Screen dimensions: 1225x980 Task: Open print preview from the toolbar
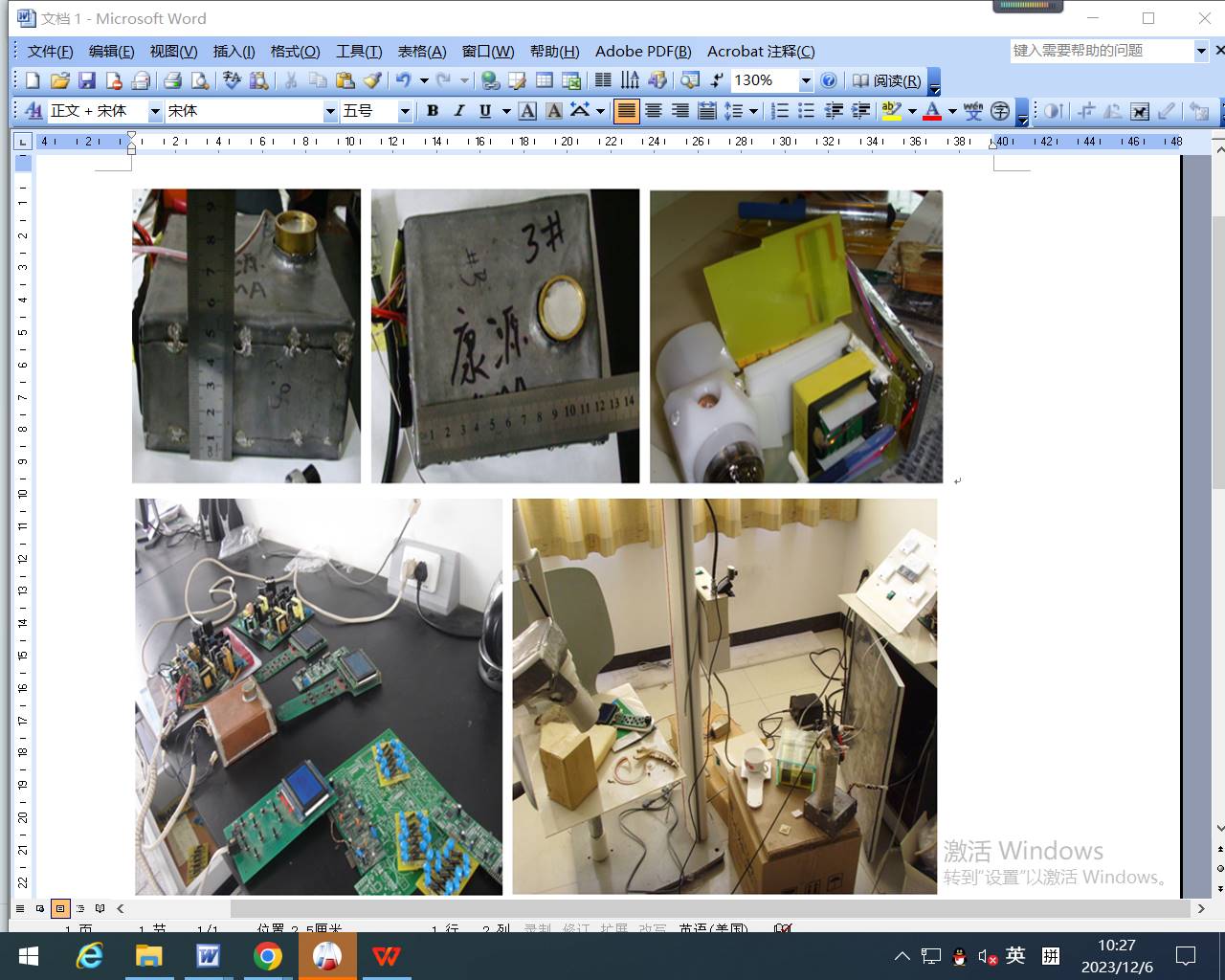pos(200,81)
